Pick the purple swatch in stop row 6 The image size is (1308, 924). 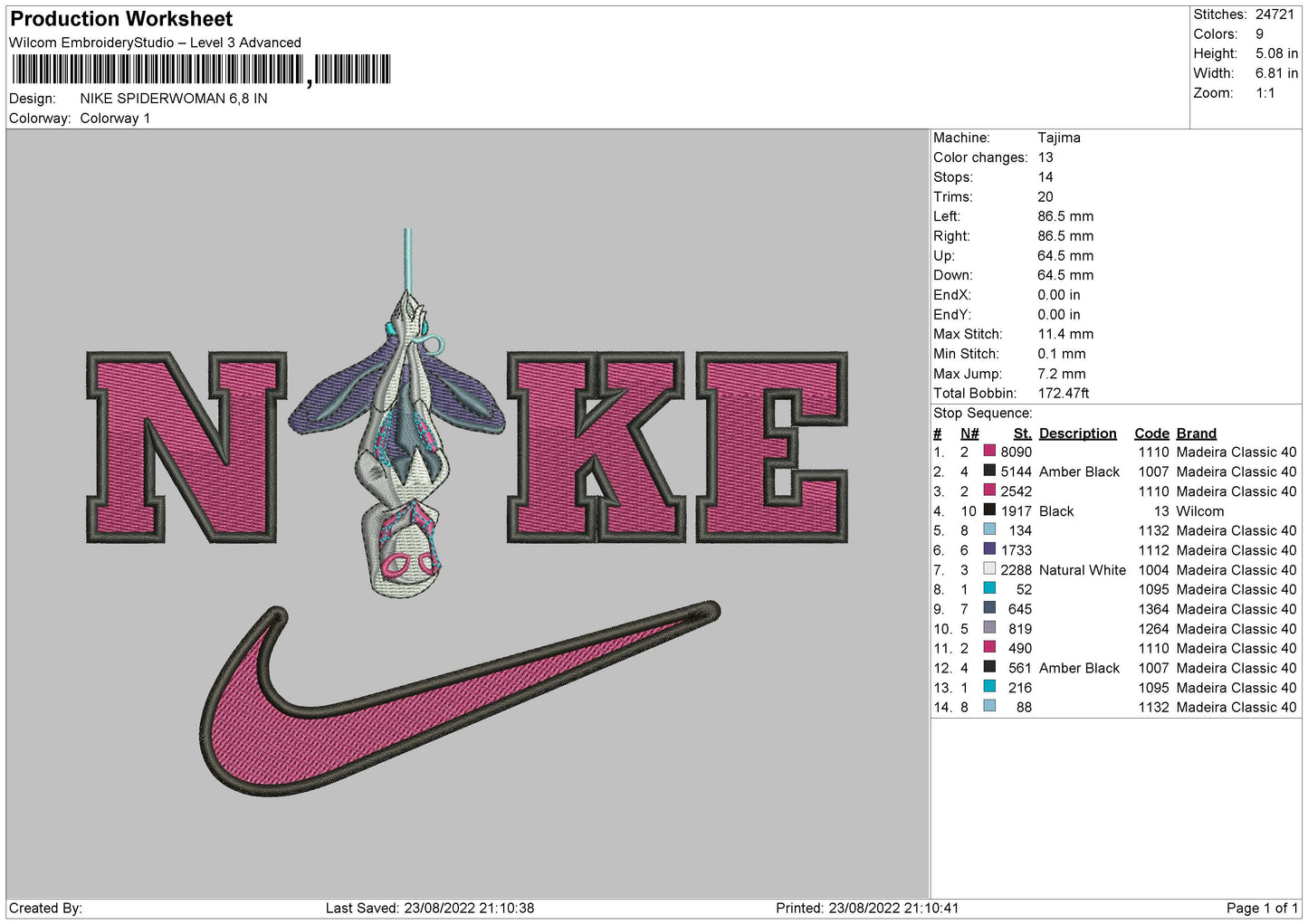coord(989,550)
